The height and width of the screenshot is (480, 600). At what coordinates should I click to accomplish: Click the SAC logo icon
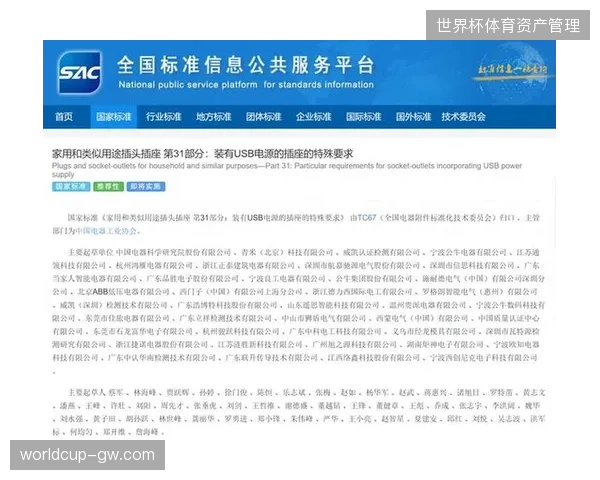click(80, 72)
